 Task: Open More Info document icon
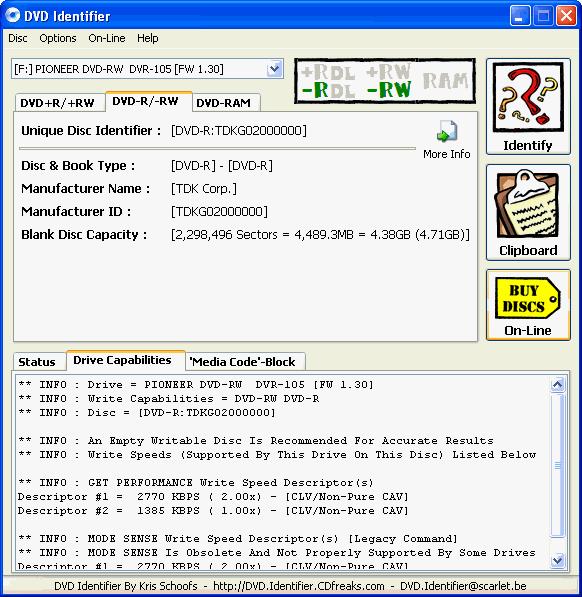coord(447,131)
